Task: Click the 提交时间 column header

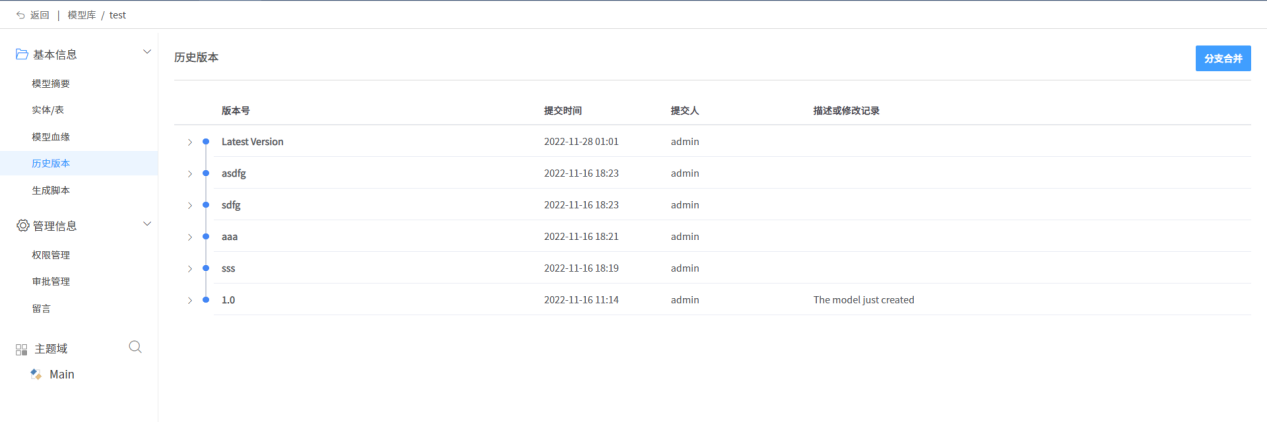Action: coord(563,110)
